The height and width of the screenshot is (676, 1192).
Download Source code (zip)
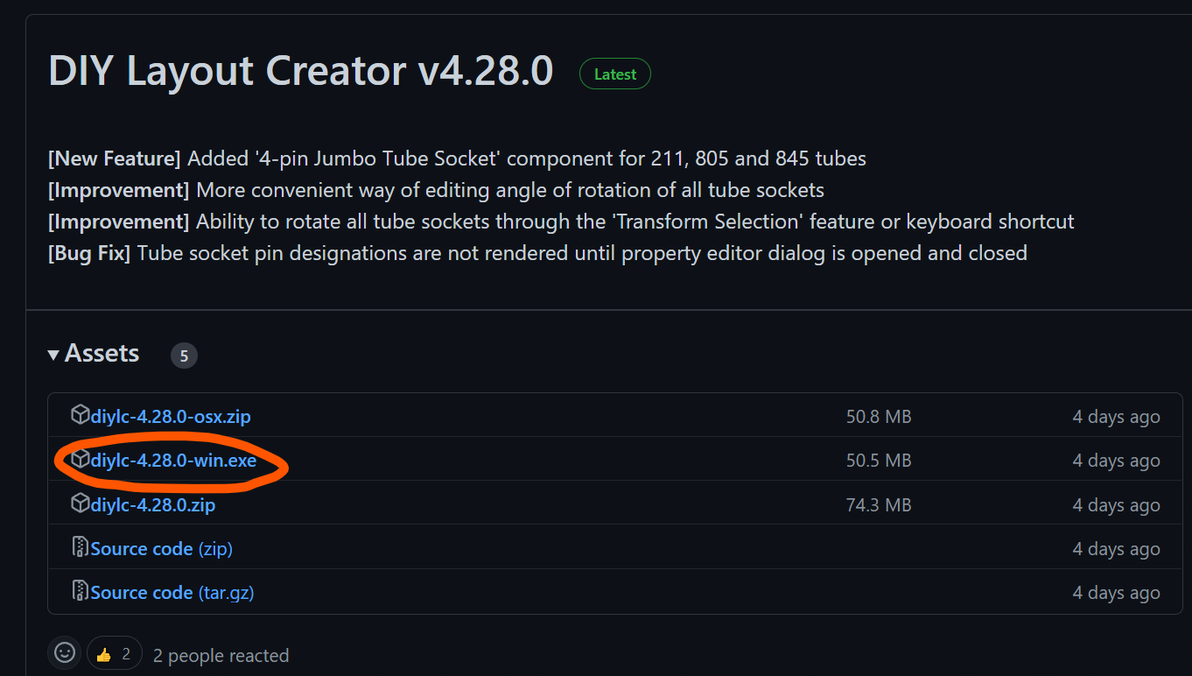[x=161, y=548]
